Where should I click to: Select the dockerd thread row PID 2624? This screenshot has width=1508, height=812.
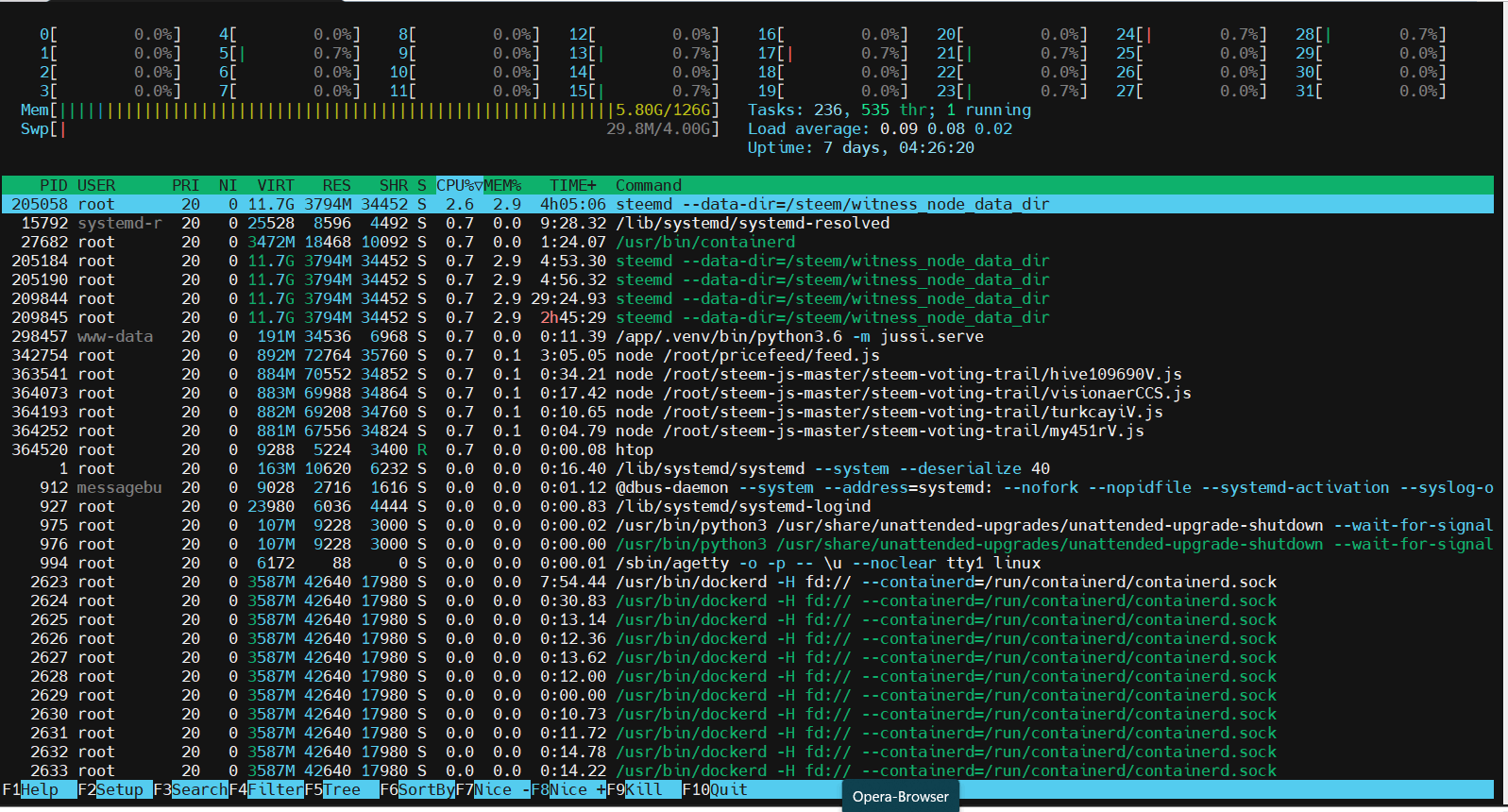click(x=748, y=601)
